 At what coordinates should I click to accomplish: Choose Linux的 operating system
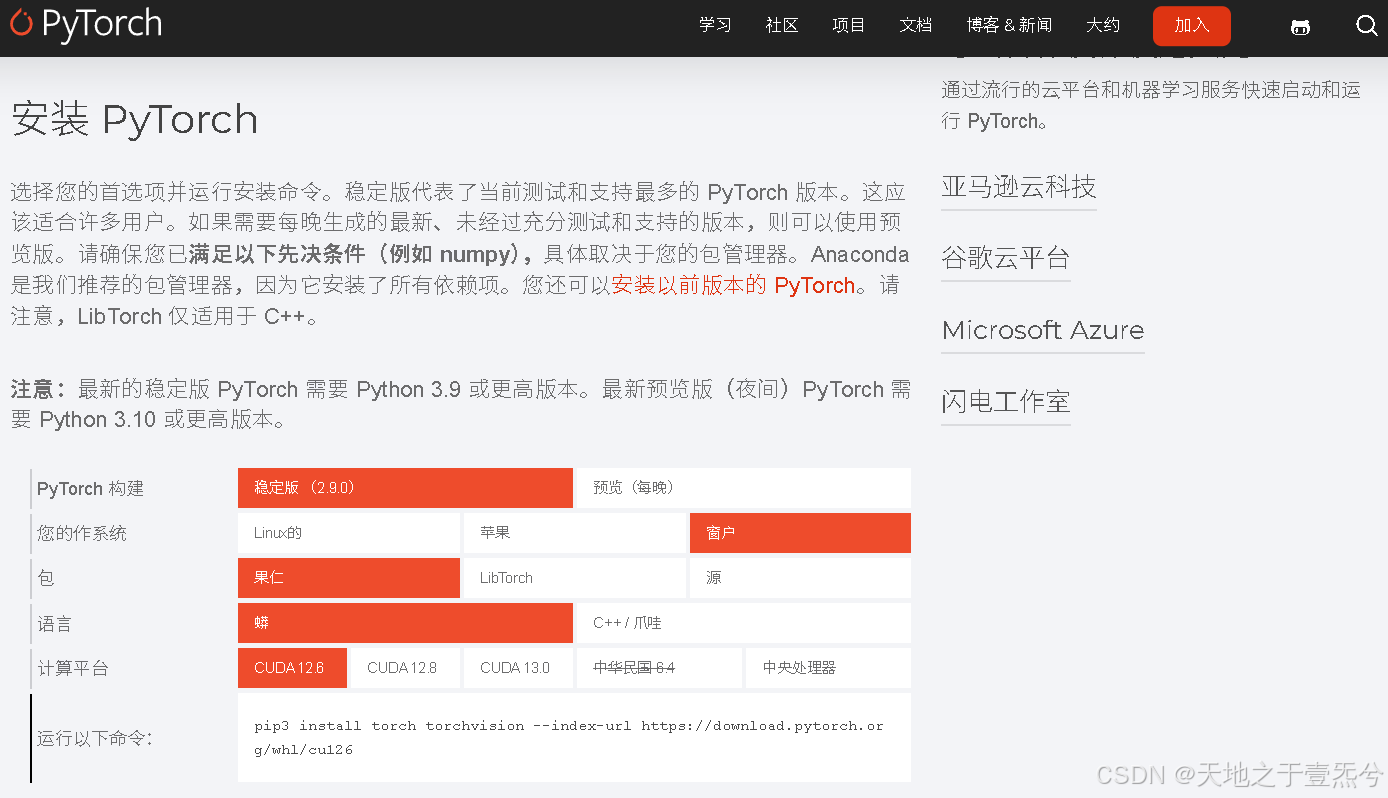tap(349, 533)
